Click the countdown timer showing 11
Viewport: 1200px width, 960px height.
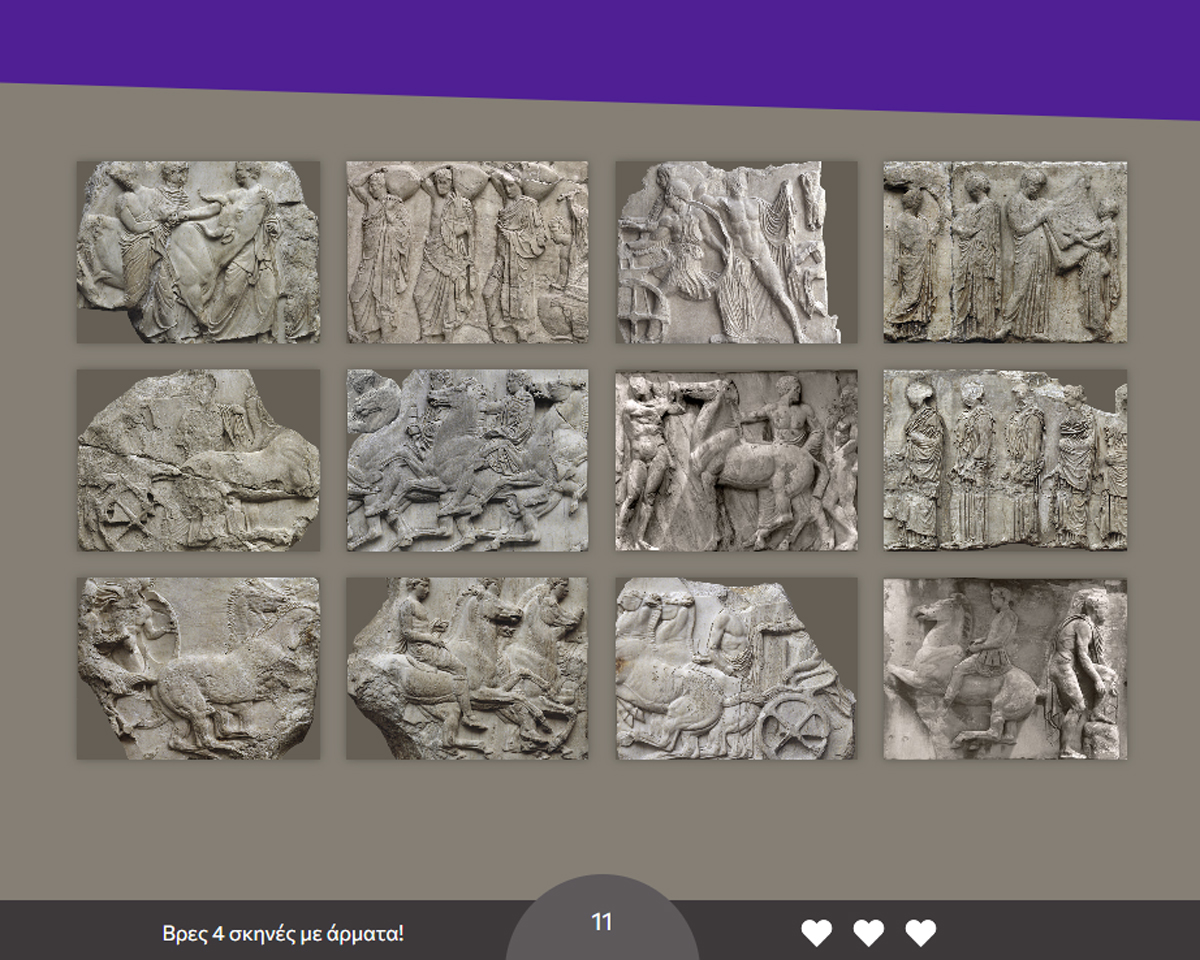601,922
